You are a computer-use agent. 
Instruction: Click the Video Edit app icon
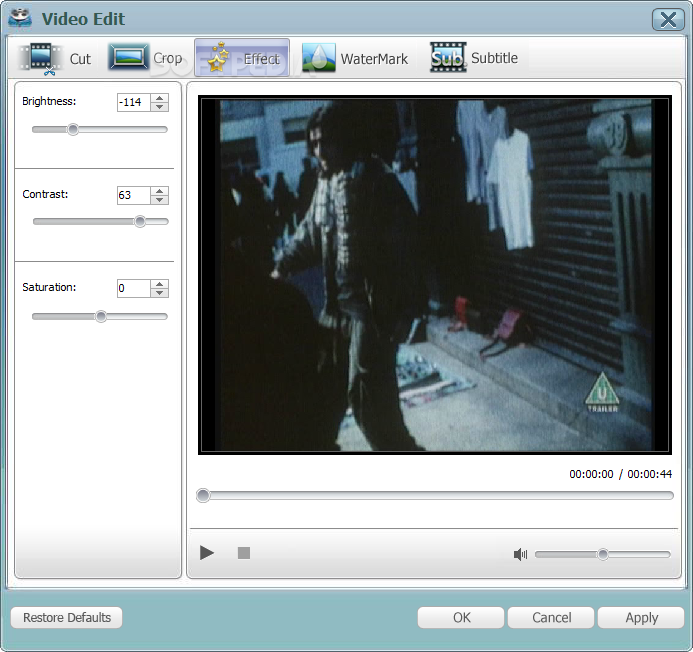click(x=20, y=19)
